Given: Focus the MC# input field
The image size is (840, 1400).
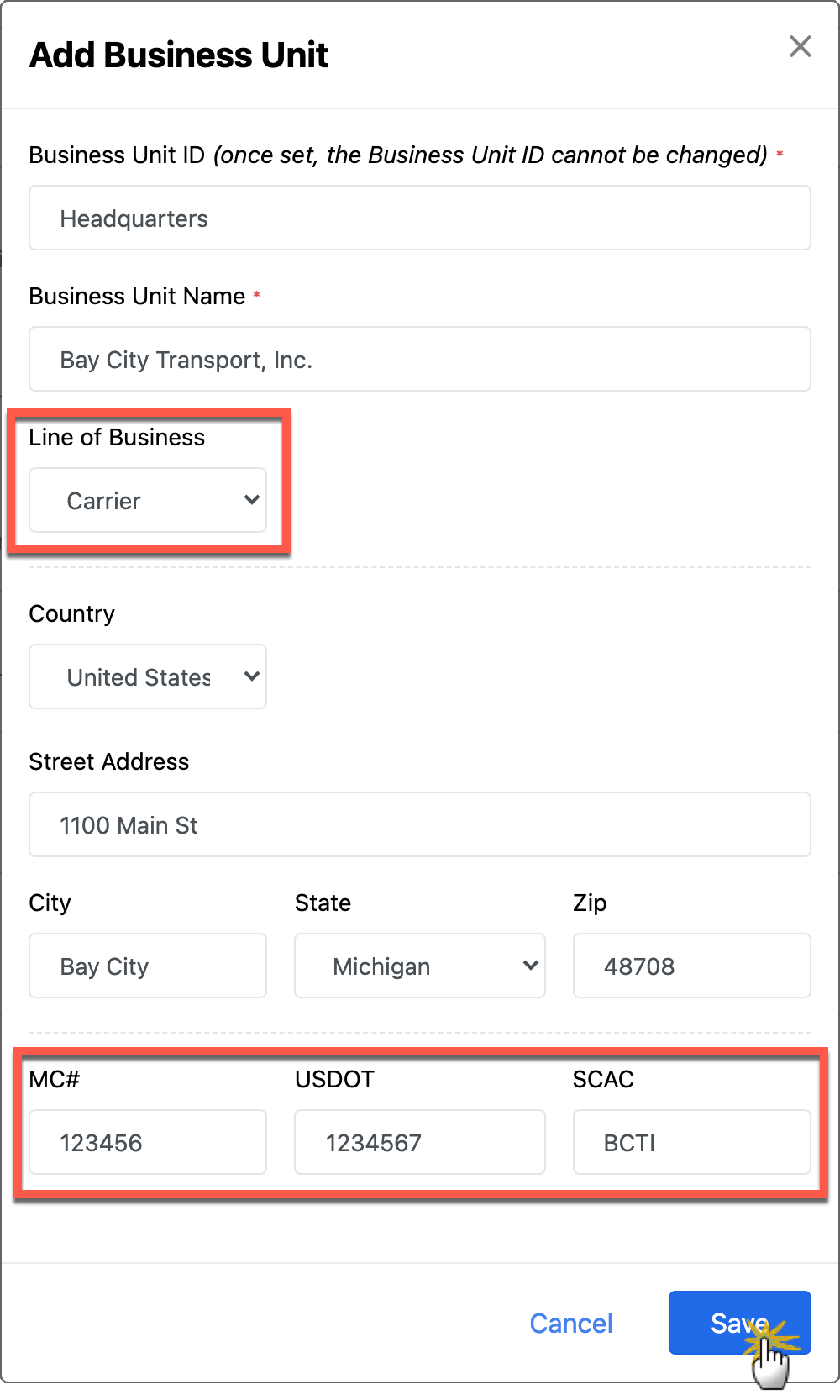Looking at the screenshot, I should [x=148, y=1143].
